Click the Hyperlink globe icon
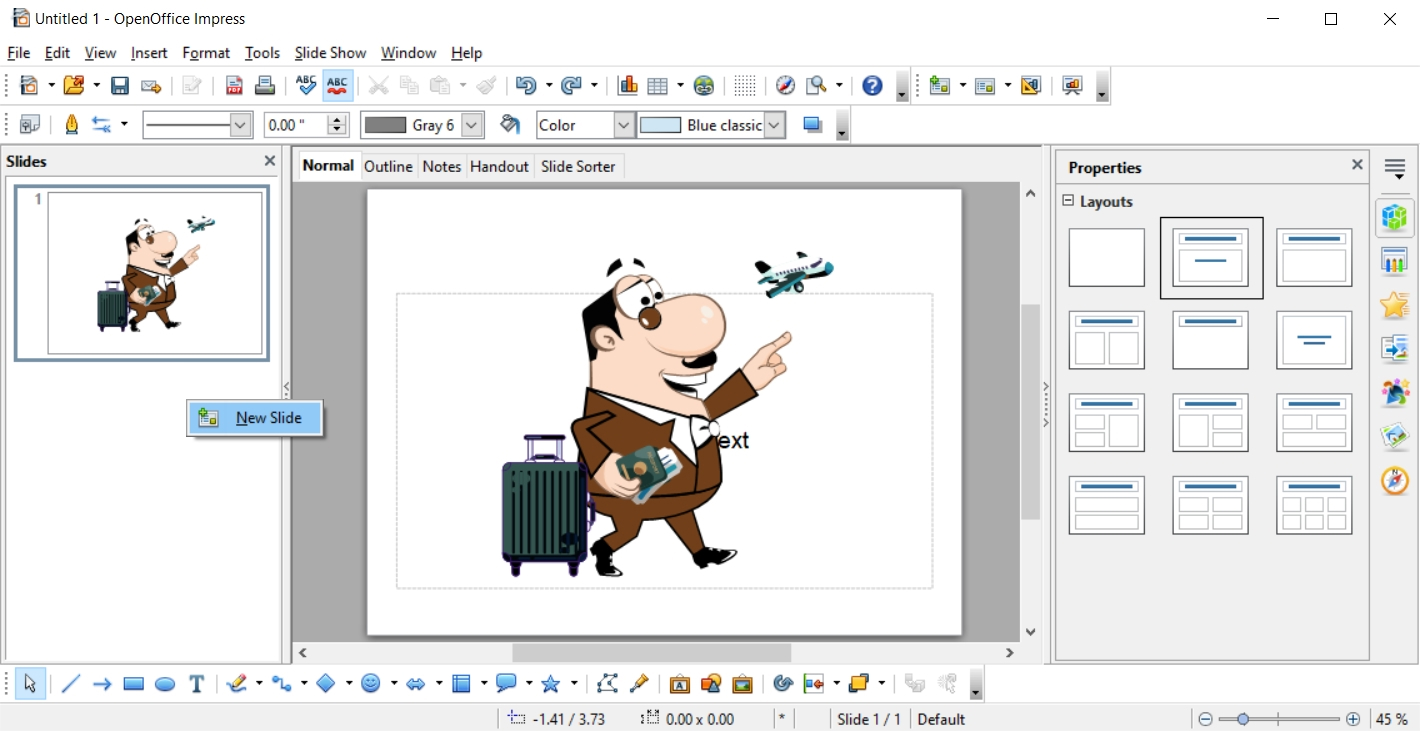 704,86
